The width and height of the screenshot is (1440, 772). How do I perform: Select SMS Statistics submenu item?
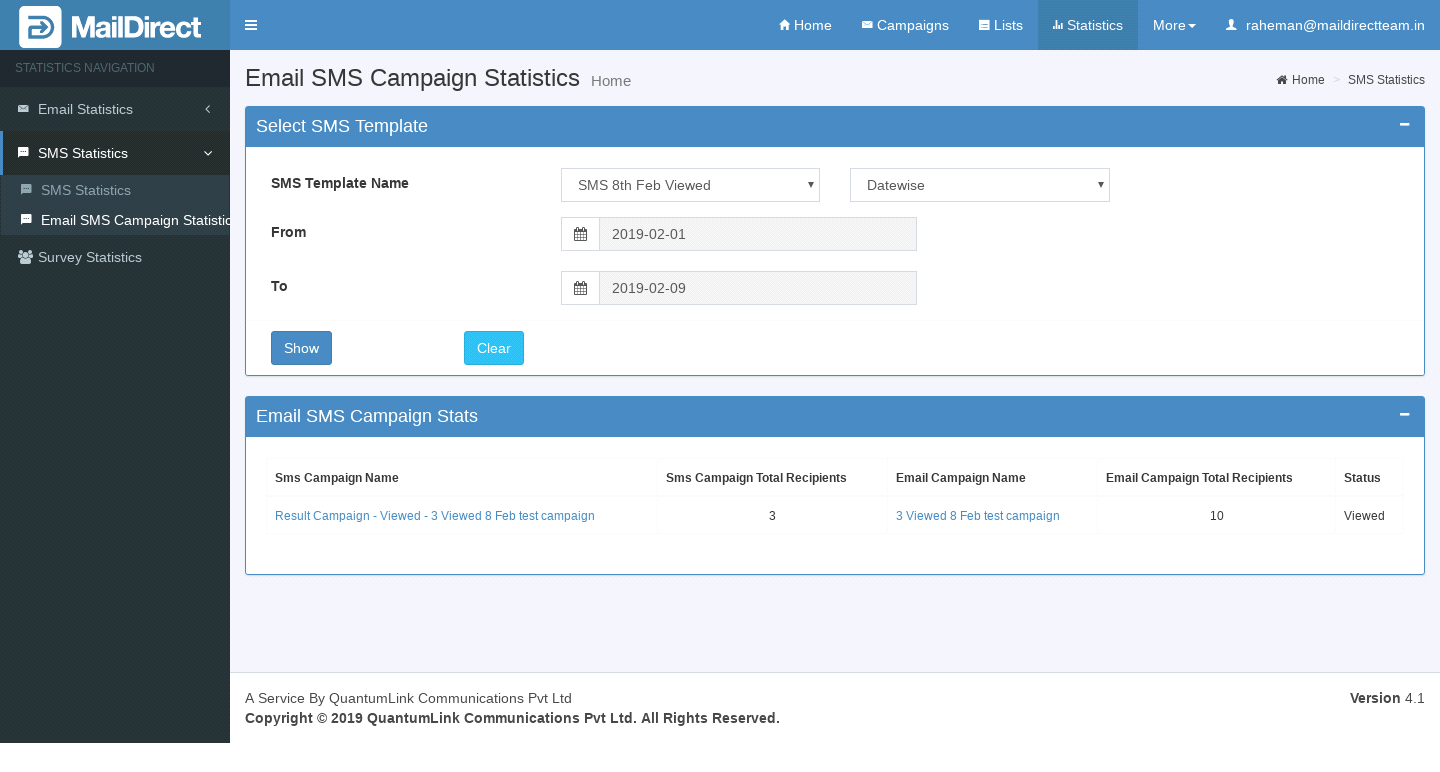[x=86, y=190]
